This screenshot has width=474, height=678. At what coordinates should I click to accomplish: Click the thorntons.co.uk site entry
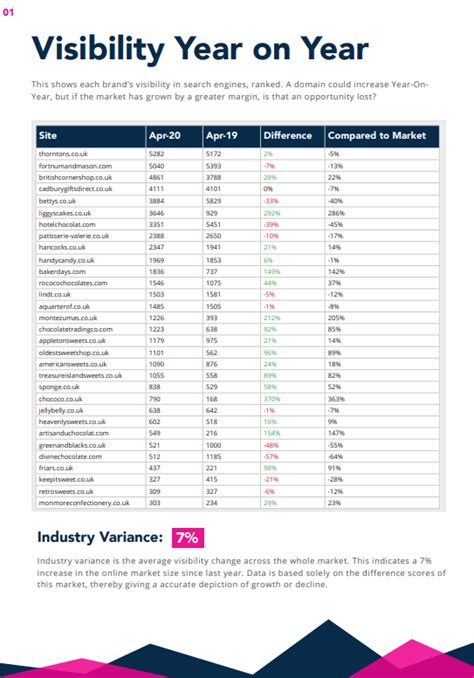pyautogui.click(x=63, y=154)
